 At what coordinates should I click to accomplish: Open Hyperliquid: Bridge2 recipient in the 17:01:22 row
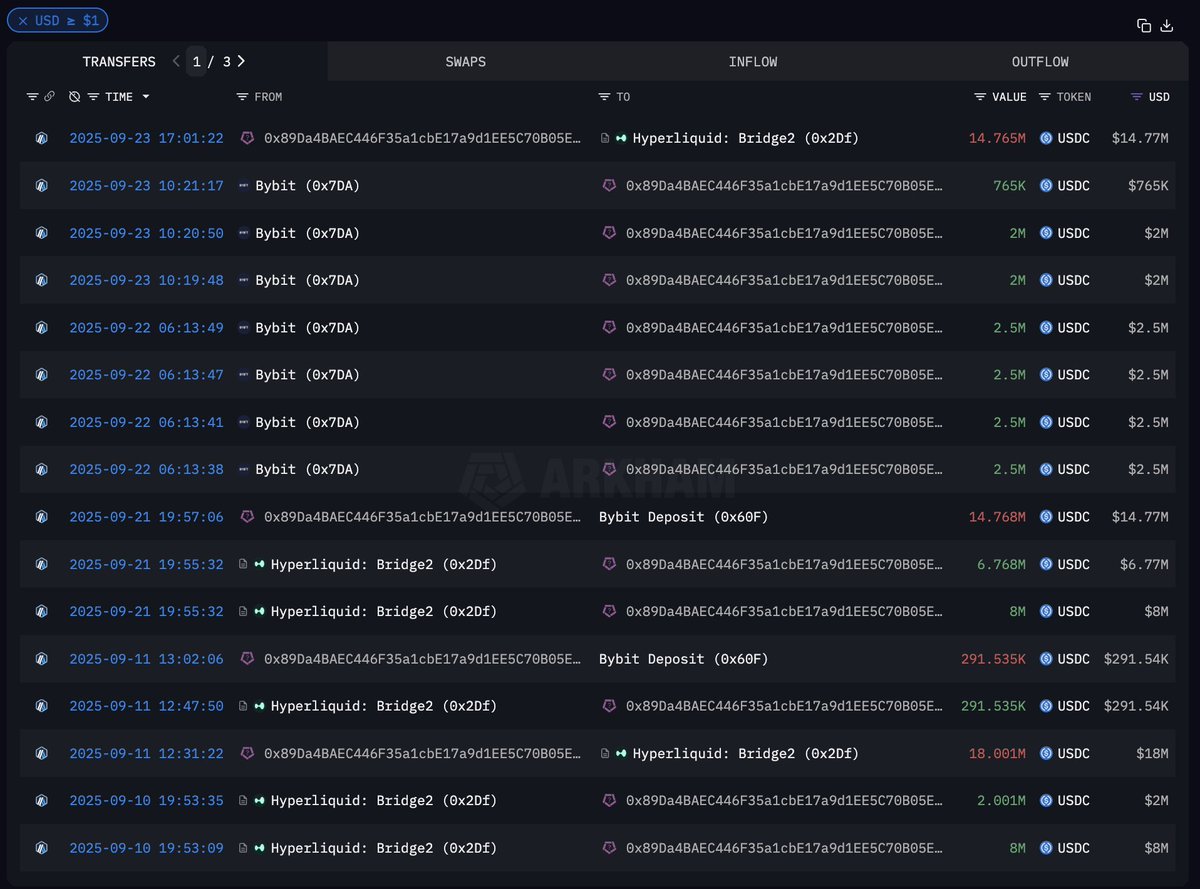(x=746, y=138)
